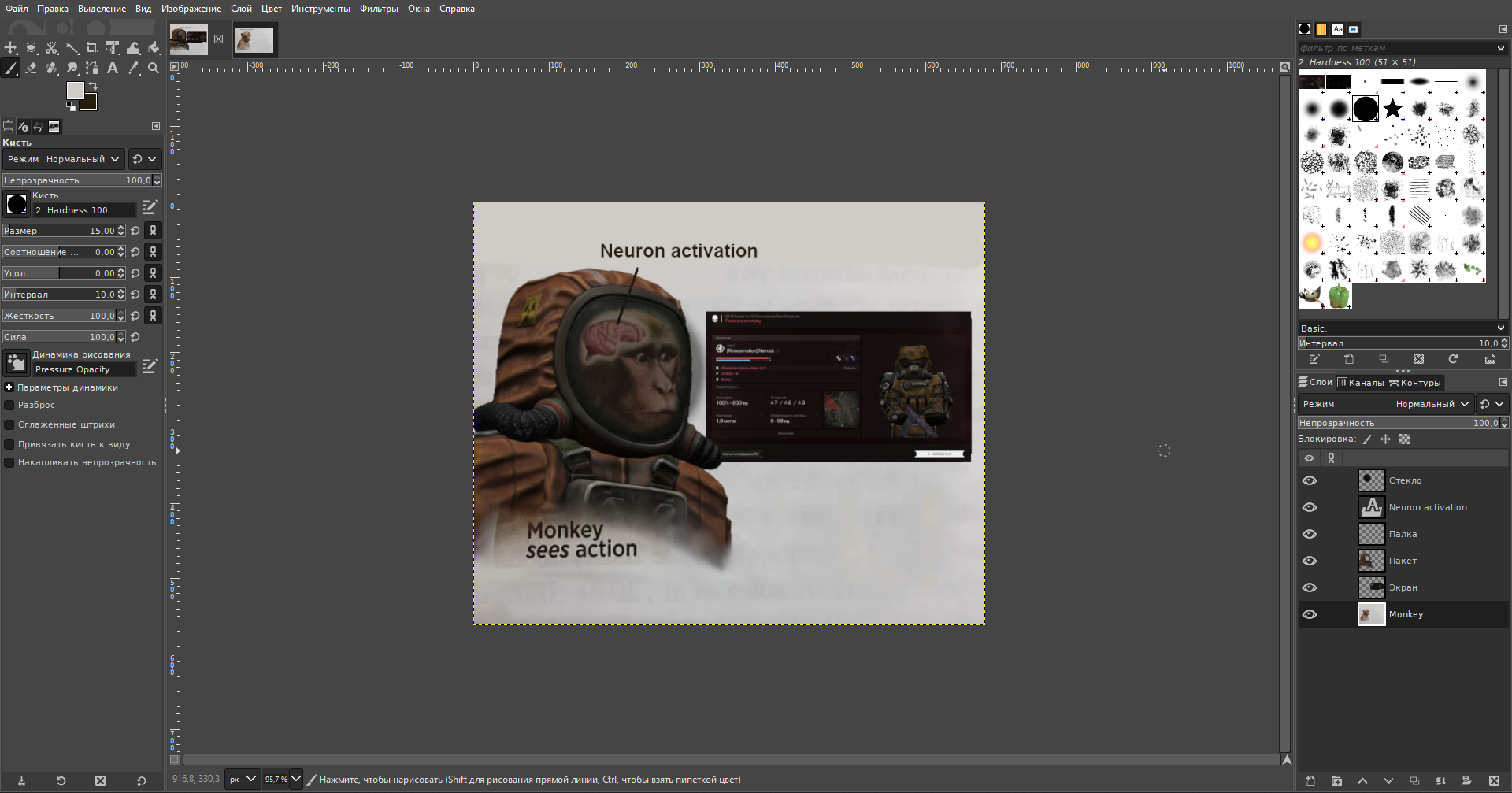Switch to the Контуры tab
The image size is (1512, 793).
(x=1414, y=383)
